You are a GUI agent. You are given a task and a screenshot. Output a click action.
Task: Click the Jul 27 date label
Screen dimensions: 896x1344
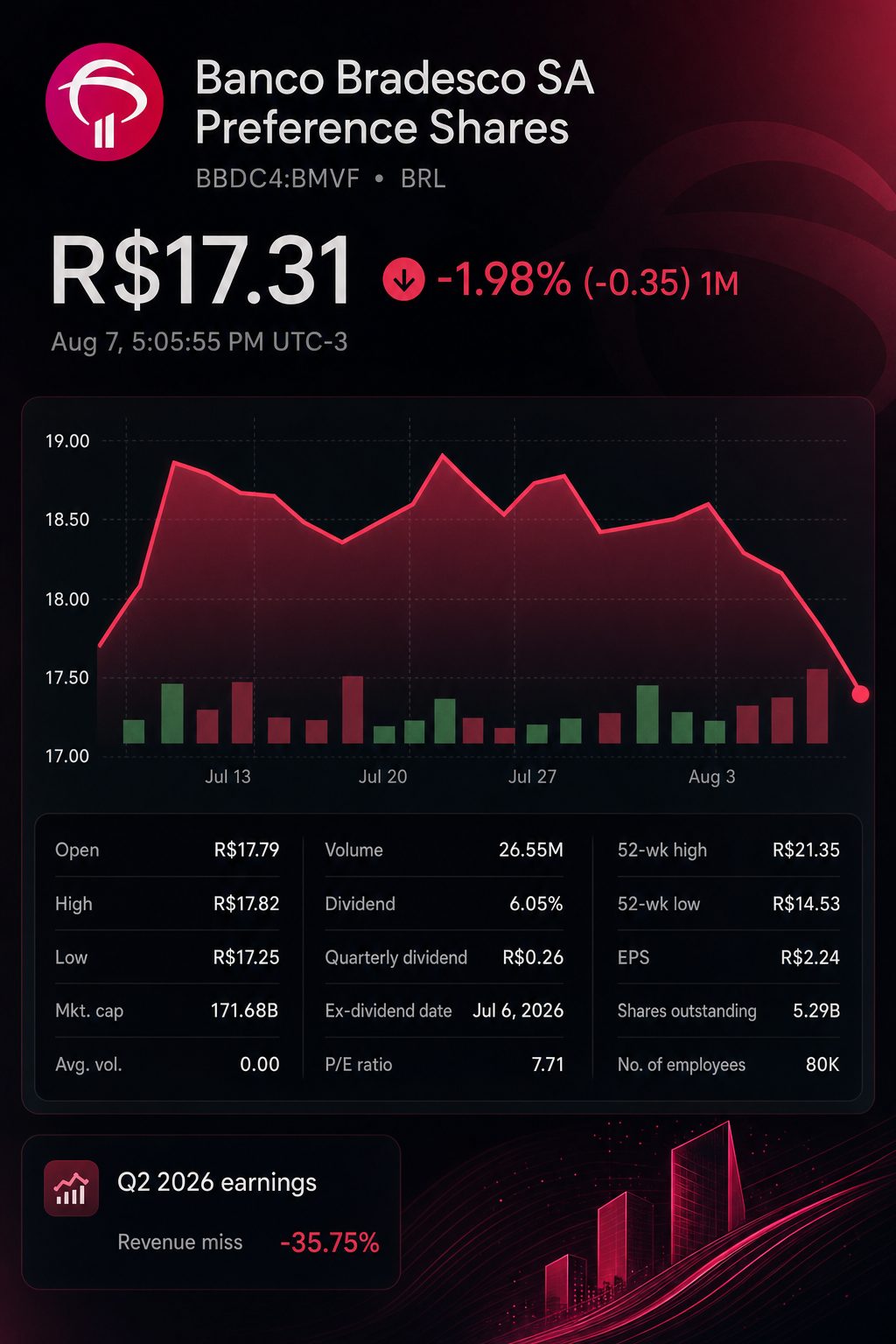[x=532, y=777]
